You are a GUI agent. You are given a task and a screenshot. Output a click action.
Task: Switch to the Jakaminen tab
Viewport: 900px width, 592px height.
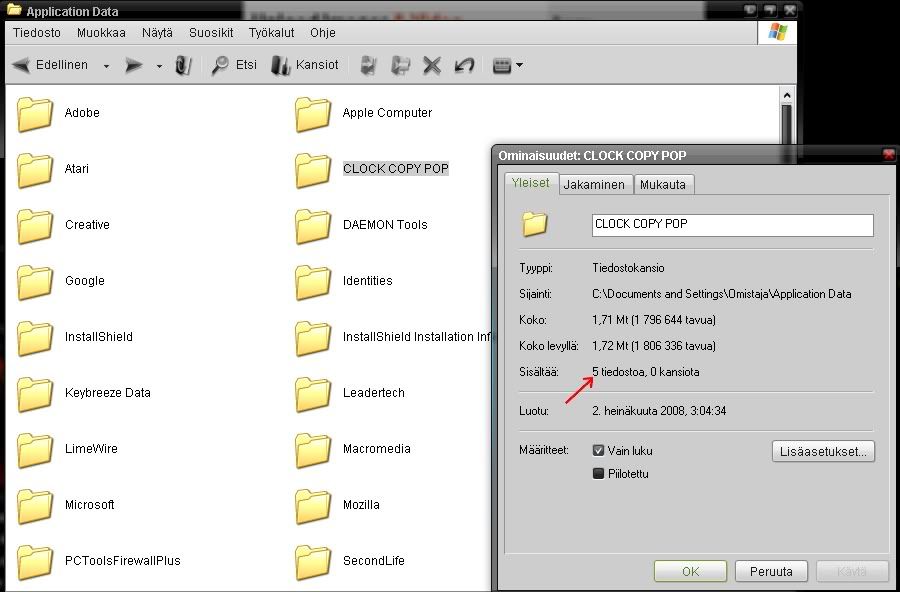594,184
